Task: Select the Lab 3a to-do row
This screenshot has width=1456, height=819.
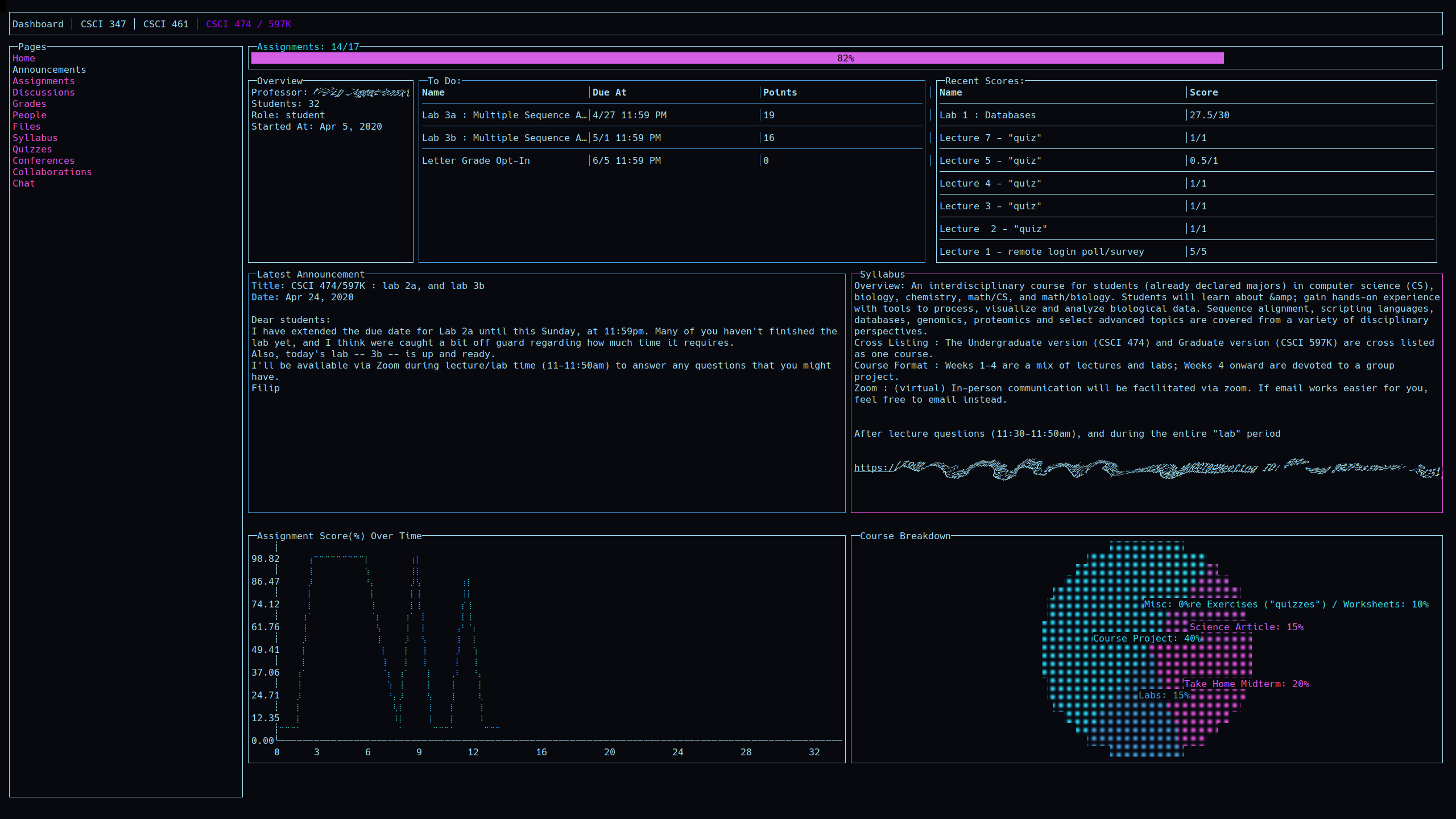Action: [x=504, y=115]
